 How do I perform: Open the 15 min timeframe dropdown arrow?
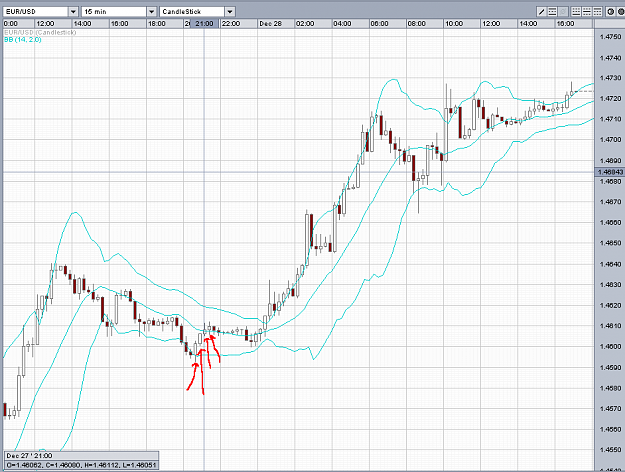click(151, 12)
